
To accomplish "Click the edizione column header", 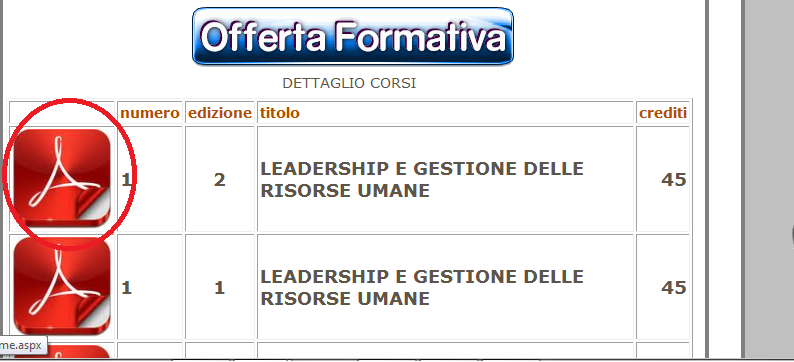I will tap(220, 112).
